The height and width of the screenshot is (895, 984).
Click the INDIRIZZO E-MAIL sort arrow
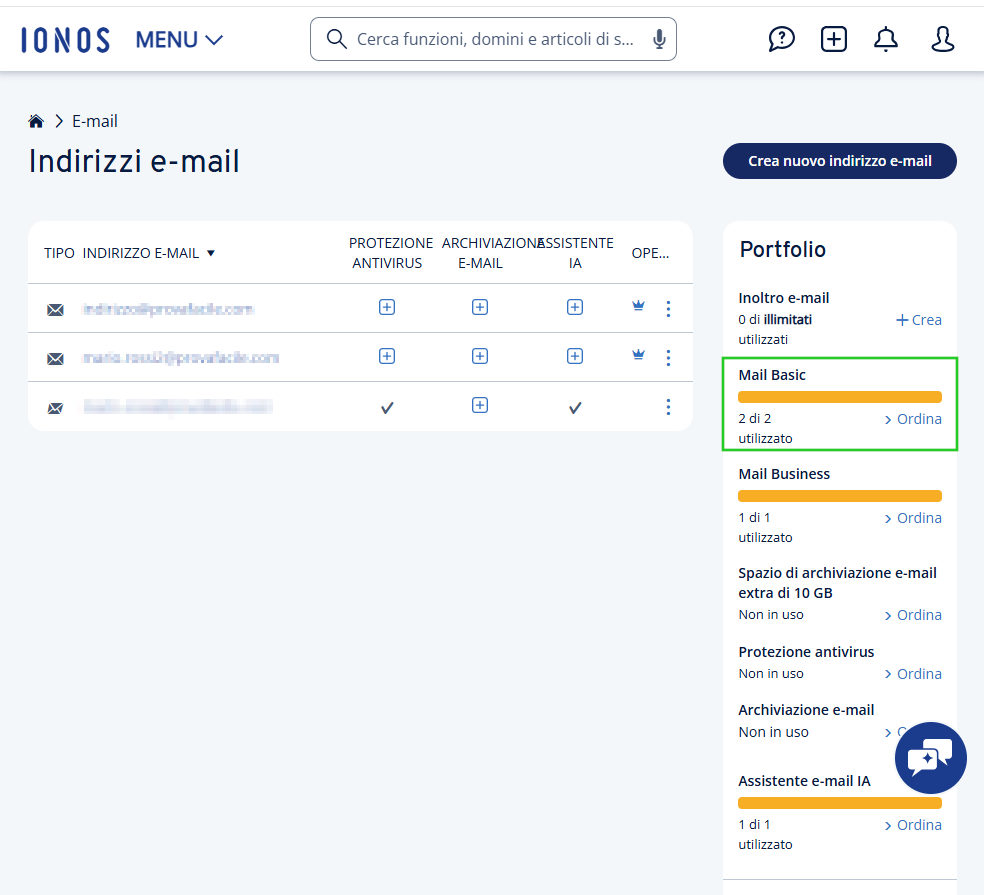(x=211, y=253)
